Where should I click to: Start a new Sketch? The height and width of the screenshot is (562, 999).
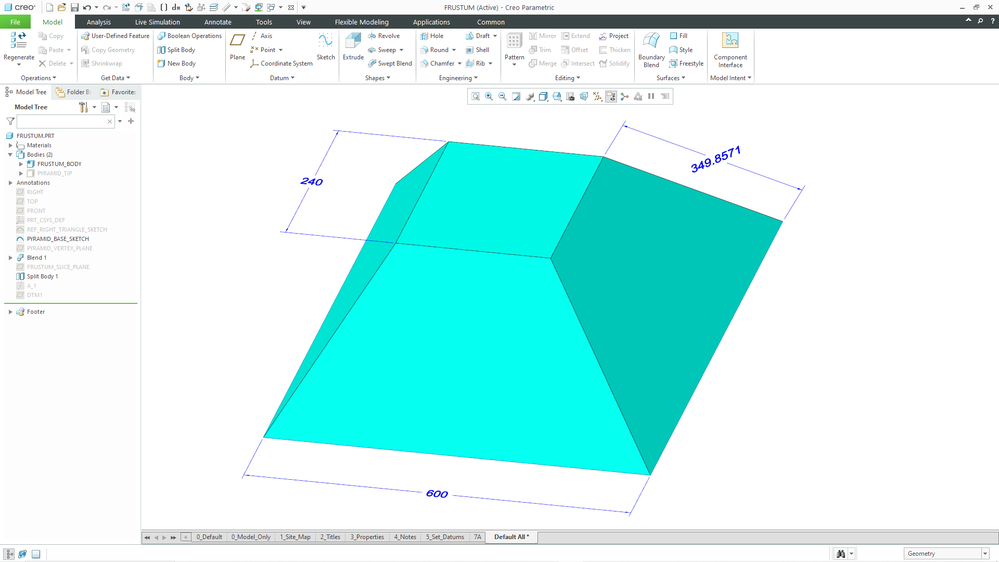click(x=326, y=43)
